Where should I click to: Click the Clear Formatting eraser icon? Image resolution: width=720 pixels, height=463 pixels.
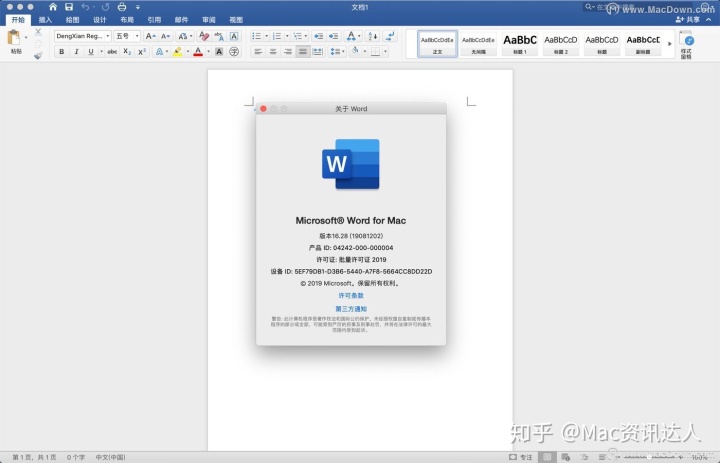[x=204, y=36]
